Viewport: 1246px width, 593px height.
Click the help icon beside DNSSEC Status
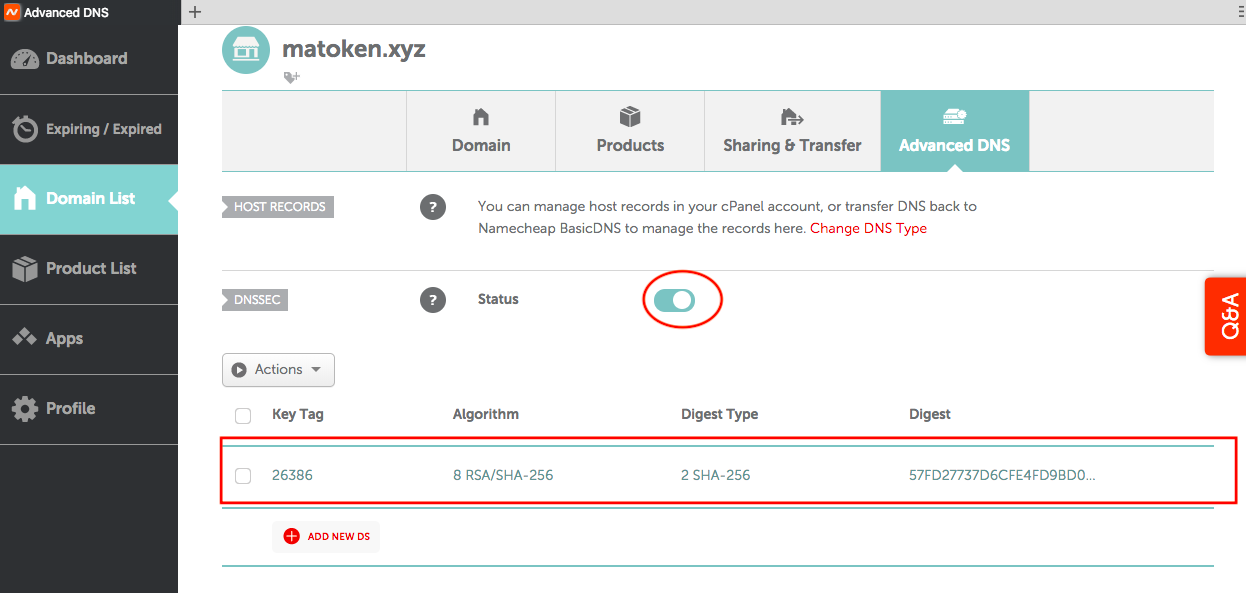pyautogui.click(x=432, y=299)
